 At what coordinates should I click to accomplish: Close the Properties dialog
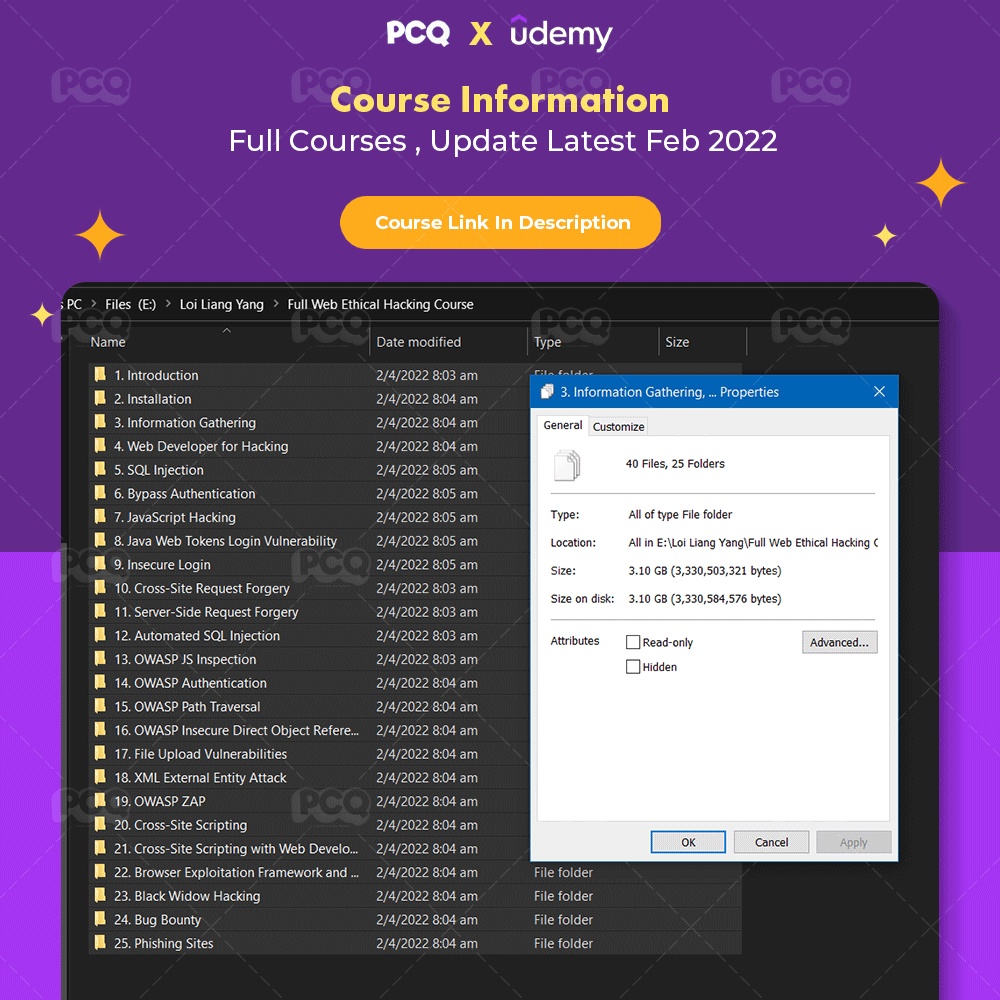point(879,392)
